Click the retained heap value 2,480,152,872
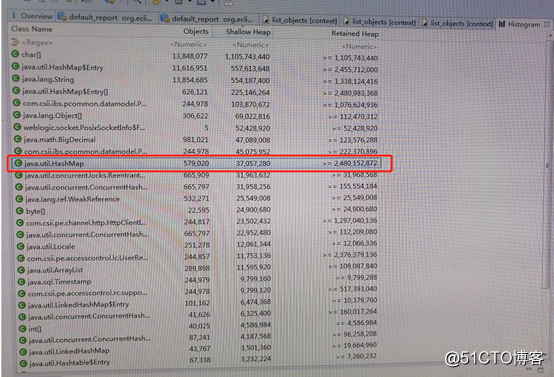The height and width of the screenshot is (377, 554). (355, 163)
